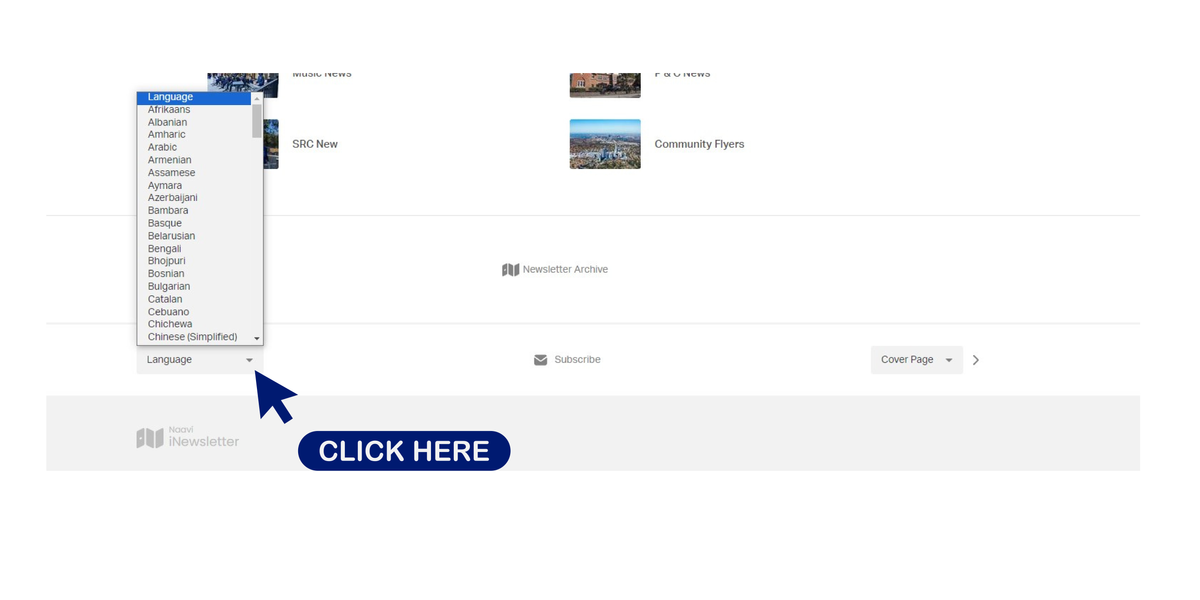This screenshot has width=1200, height=600.
Task: Open the Newsletter Archive link
Action: click(x=565, y=270)
